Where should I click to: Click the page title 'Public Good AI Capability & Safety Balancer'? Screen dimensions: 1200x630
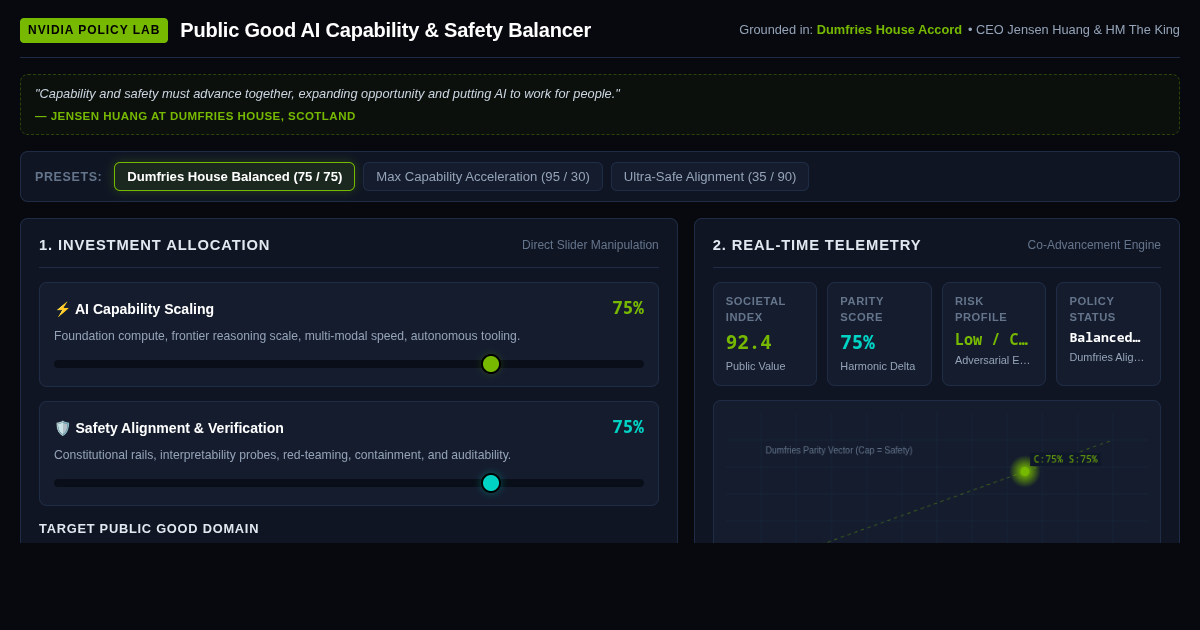tap(386, 30)
